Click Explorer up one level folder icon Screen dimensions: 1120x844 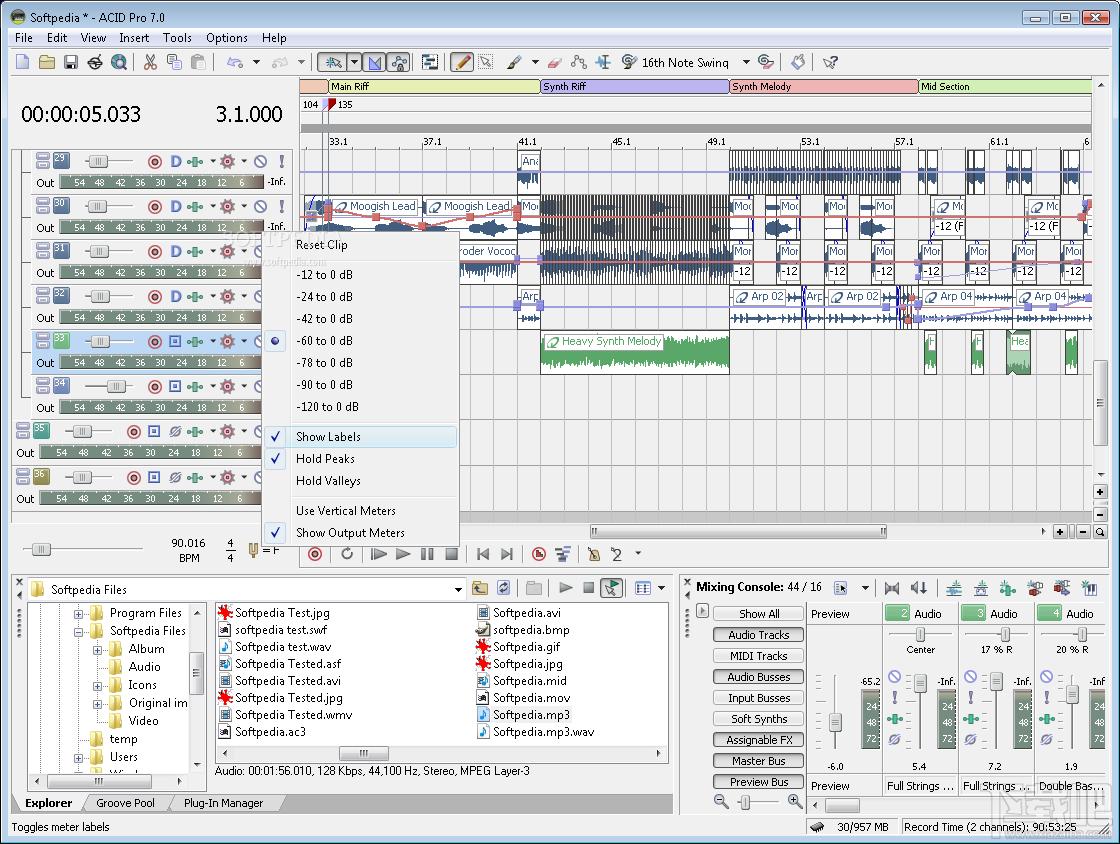point(480,588)
